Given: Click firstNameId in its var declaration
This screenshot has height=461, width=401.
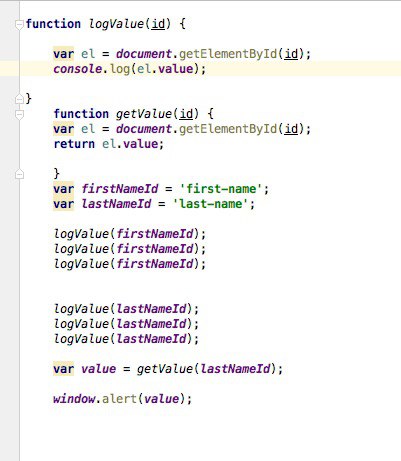Looking at the screenshot, I should [120, 189].
